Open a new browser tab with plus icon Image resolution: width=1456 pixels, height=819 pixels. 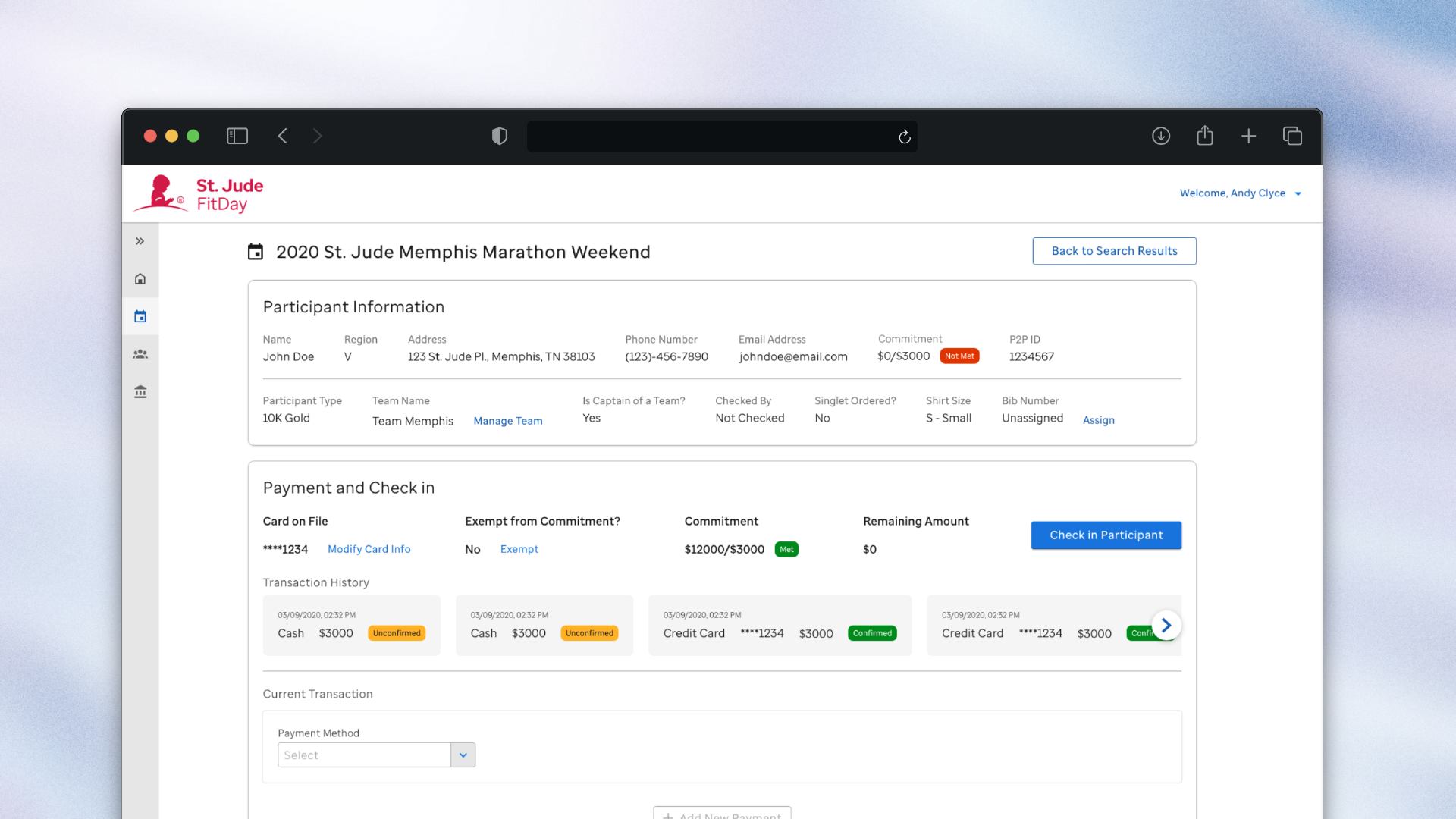pyautogui.click(x=1248, y=136)
